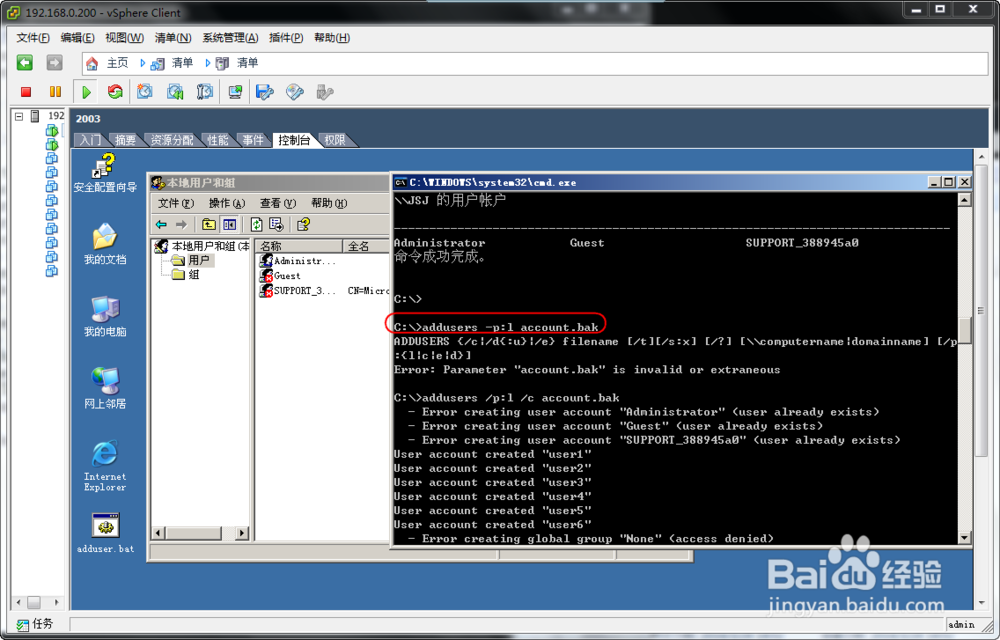Click cmd window scrollbar down arrow
Image resolution: width=1000 pixels, height=640 pixels.
964,538
